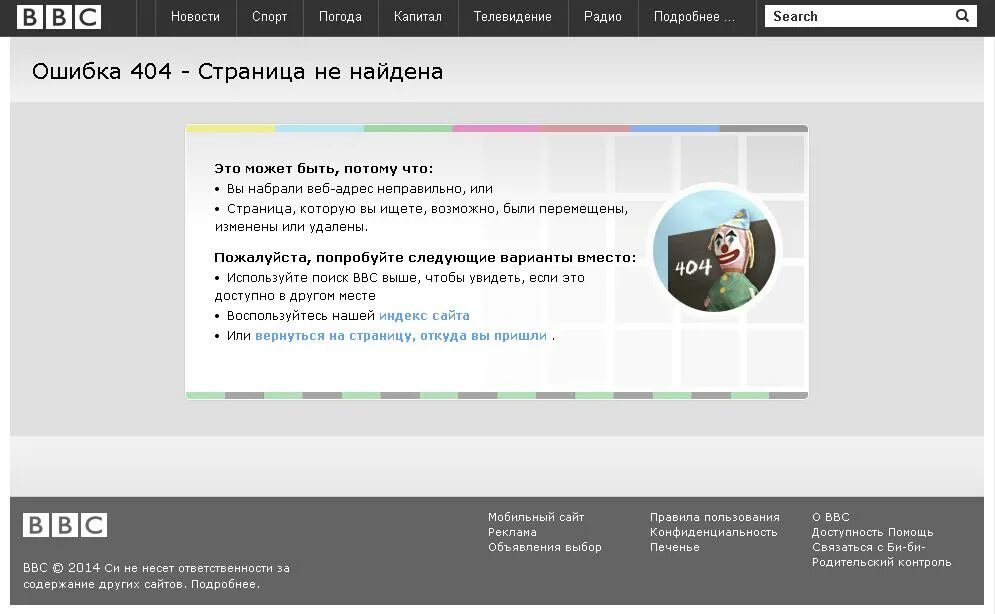Screen dimensions: 995x614
Task: Click the О BBC footer link
Action: (x=831, y=517)
